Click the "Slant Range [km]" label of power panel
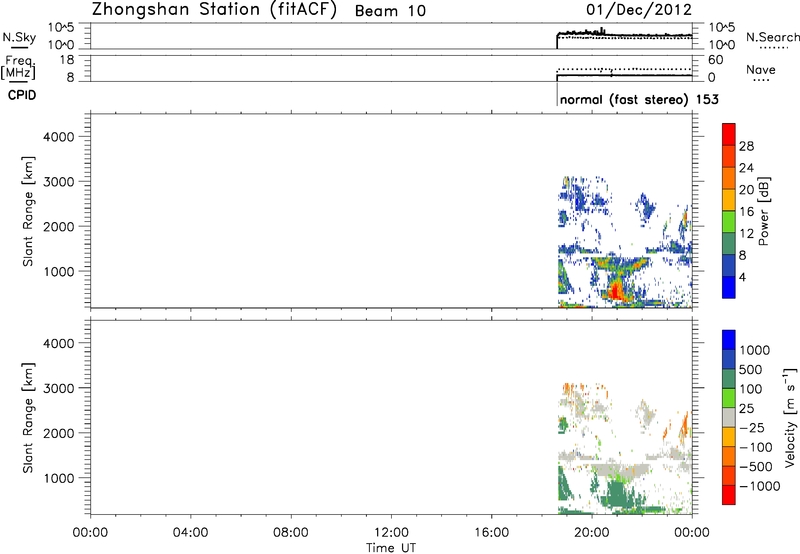 pyautogui.click(x=28, y=211)
